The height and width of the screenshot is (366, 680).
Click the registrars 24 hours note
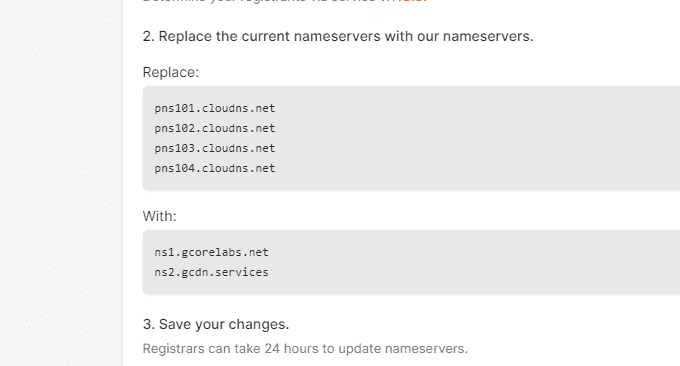(x=305, y=349)
